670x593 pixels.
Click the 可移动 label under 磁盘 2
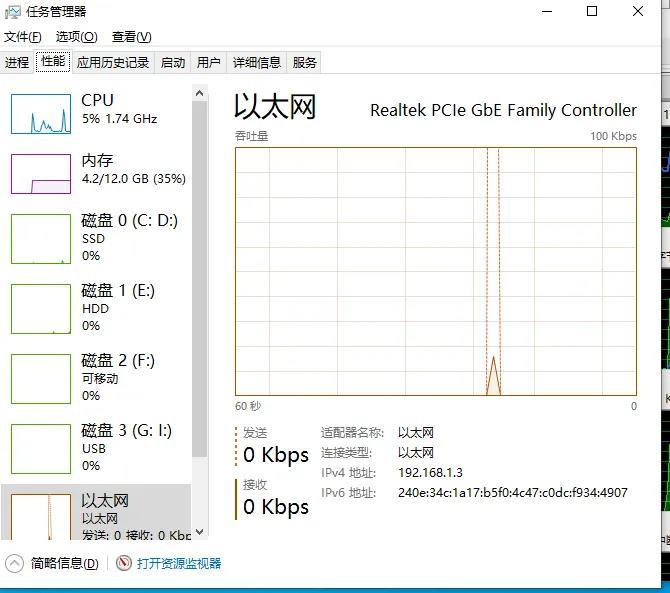[100, 379]
